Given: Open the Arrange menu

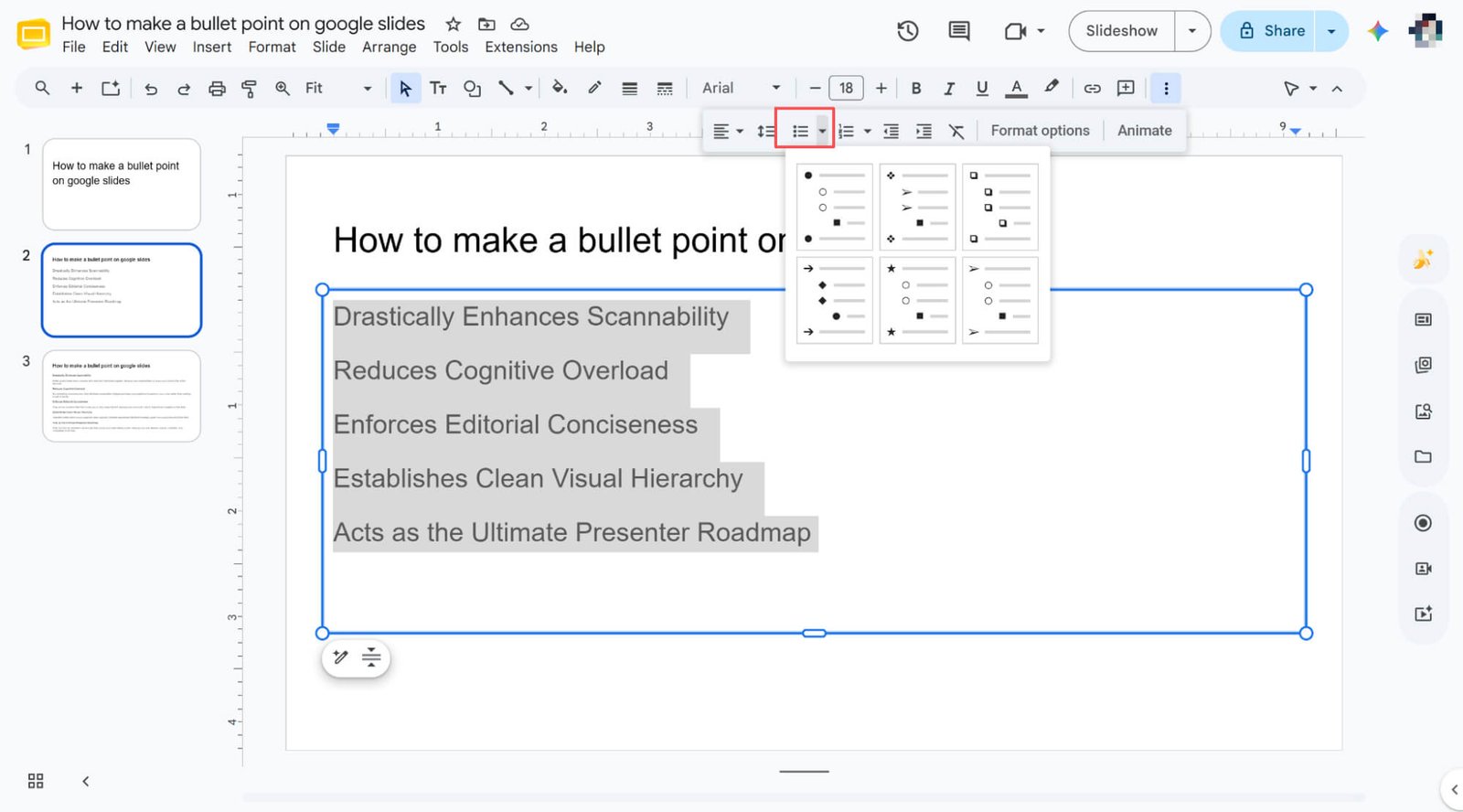Looking at the screenshot, I should tap(389, 47).
